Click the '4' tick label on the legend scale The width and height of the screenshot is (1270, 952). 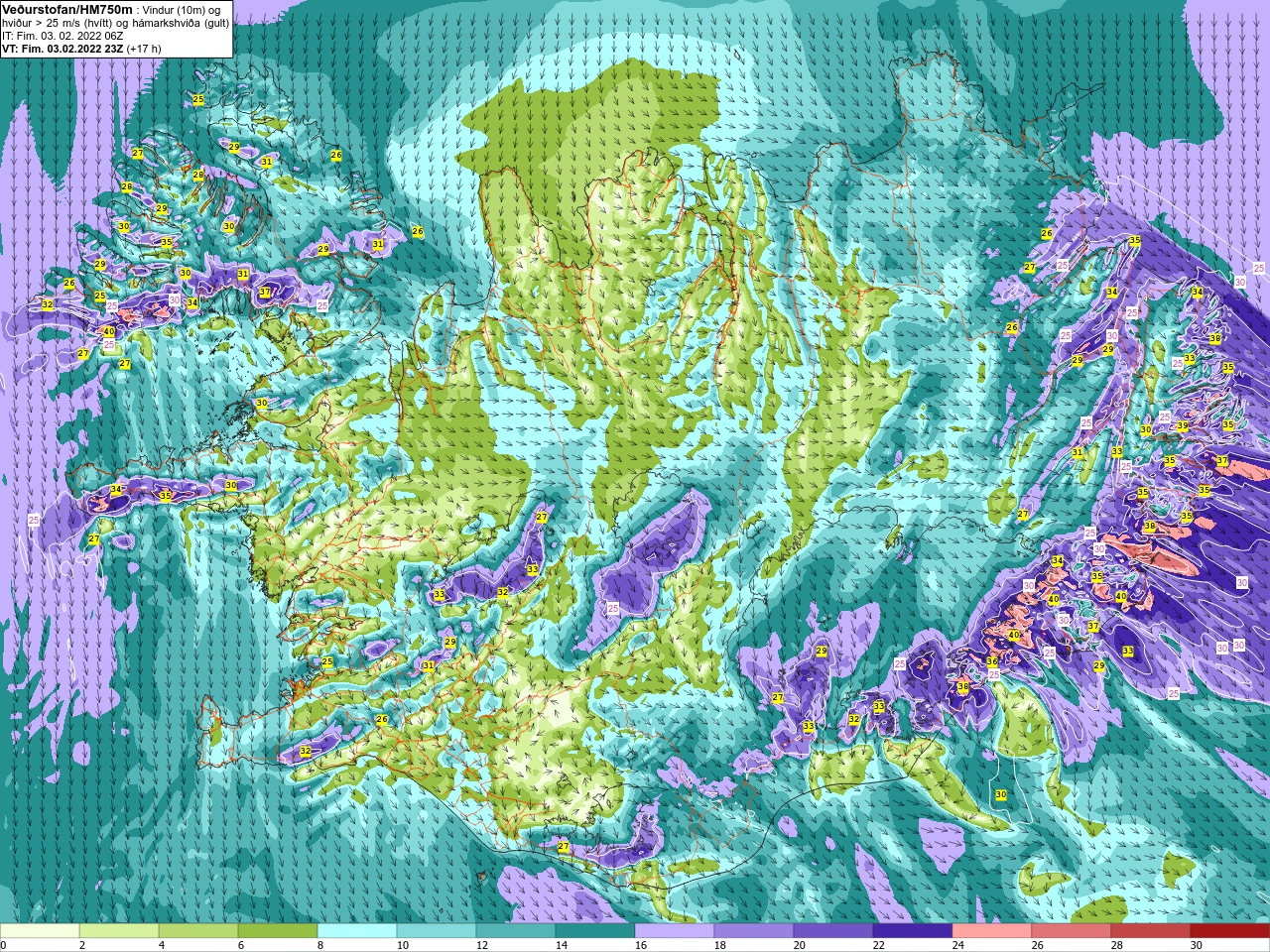click(x=162, y=945)
